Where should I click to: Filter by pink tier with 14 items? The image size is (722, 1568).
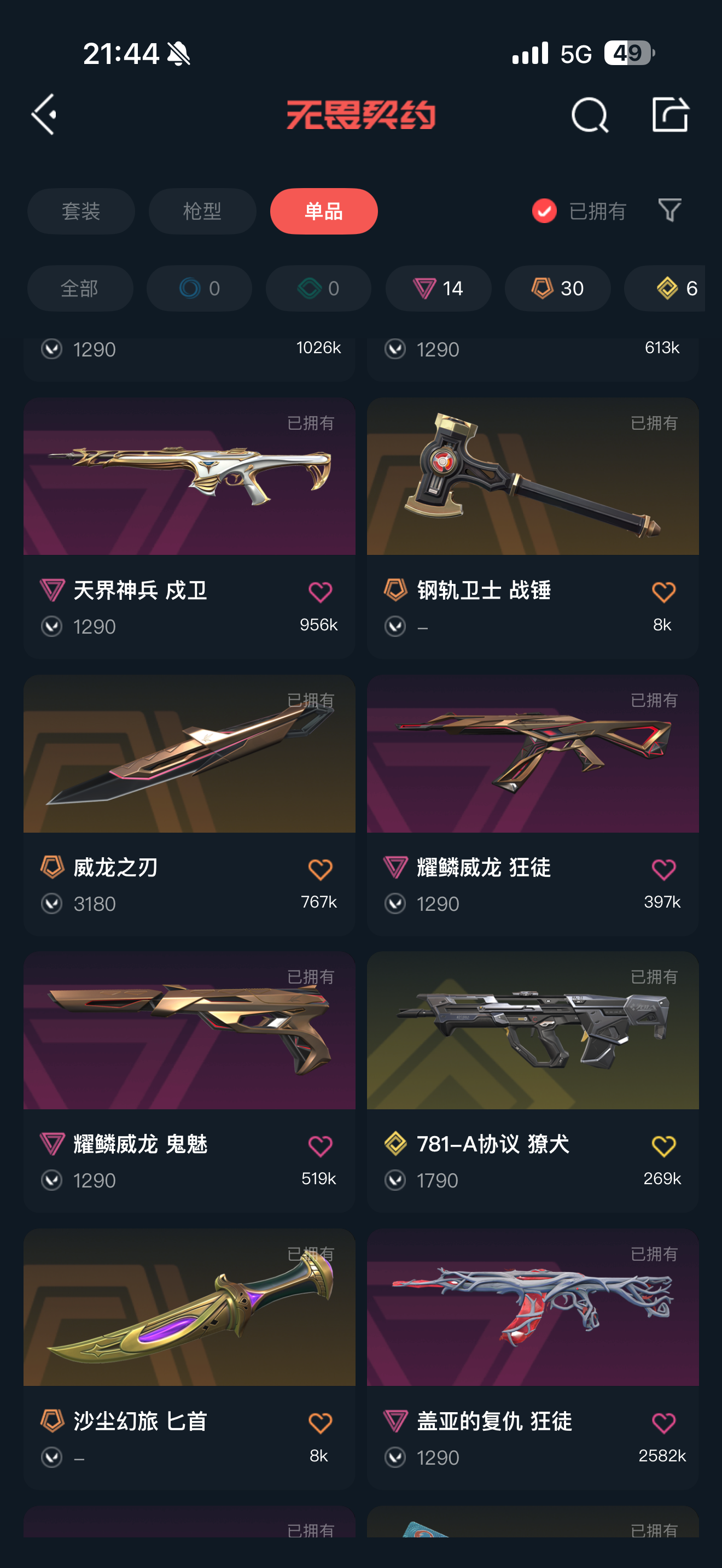click(438, 288)
